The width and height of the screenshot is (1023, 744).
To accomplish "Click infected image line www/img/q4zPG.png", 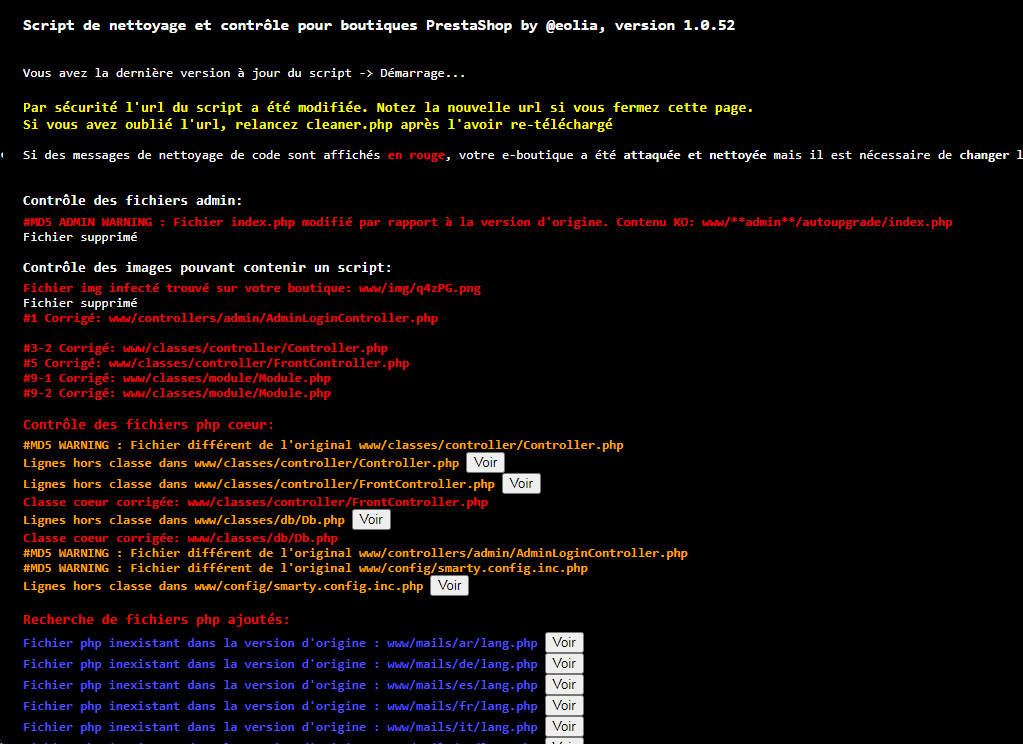I will click(252, 288).
